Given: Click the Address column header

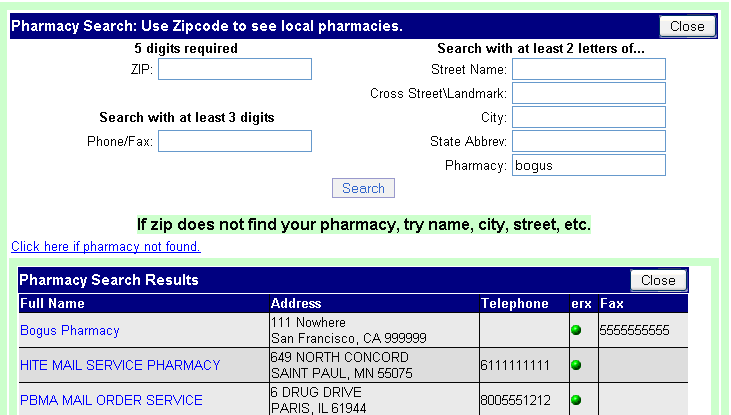Looking at the screenshot, I should [x=296, y=304].
